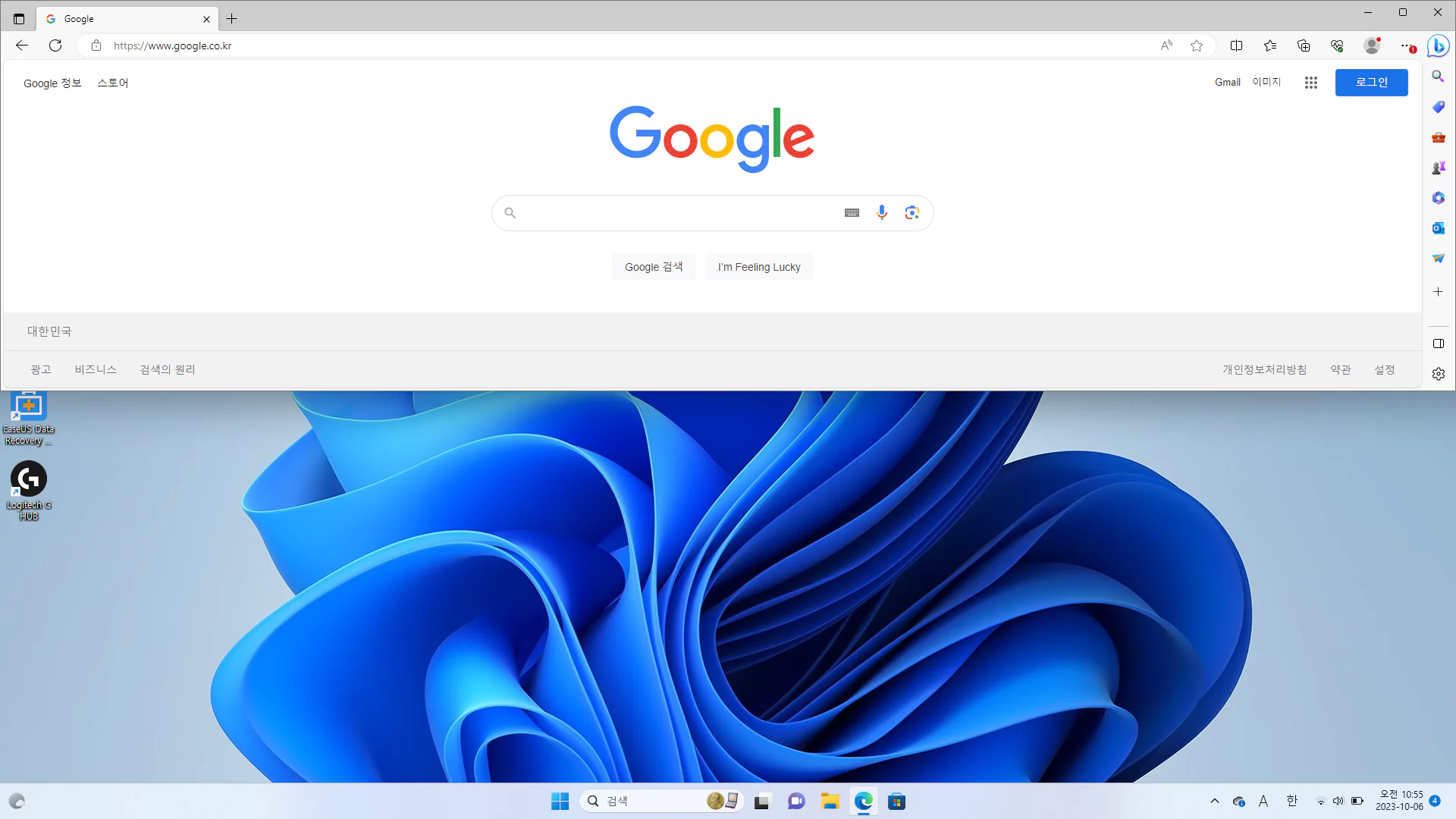The height and width of the screenshot is (819, 1456).
Task: Open Microsoft Store from taskbar
Action: (896, 801)
